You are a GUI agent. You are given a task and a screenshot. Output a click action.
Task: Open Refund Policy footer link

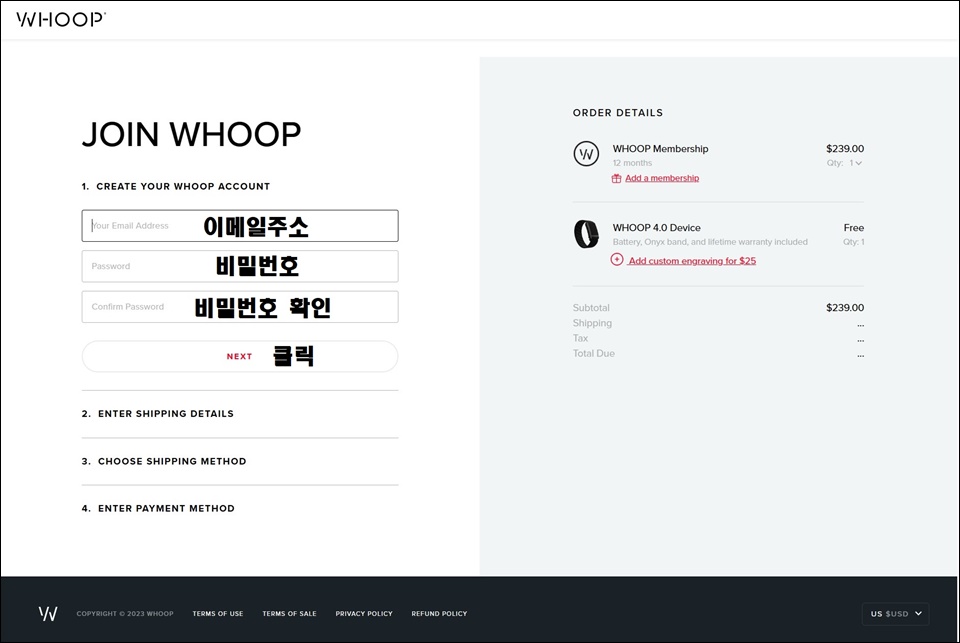pos(439,614)
